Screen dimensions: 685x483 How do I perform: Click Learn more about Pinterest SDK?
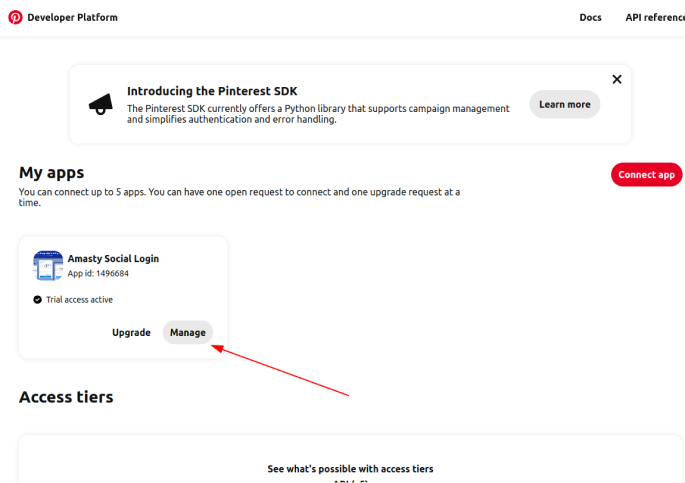[564, 104]
